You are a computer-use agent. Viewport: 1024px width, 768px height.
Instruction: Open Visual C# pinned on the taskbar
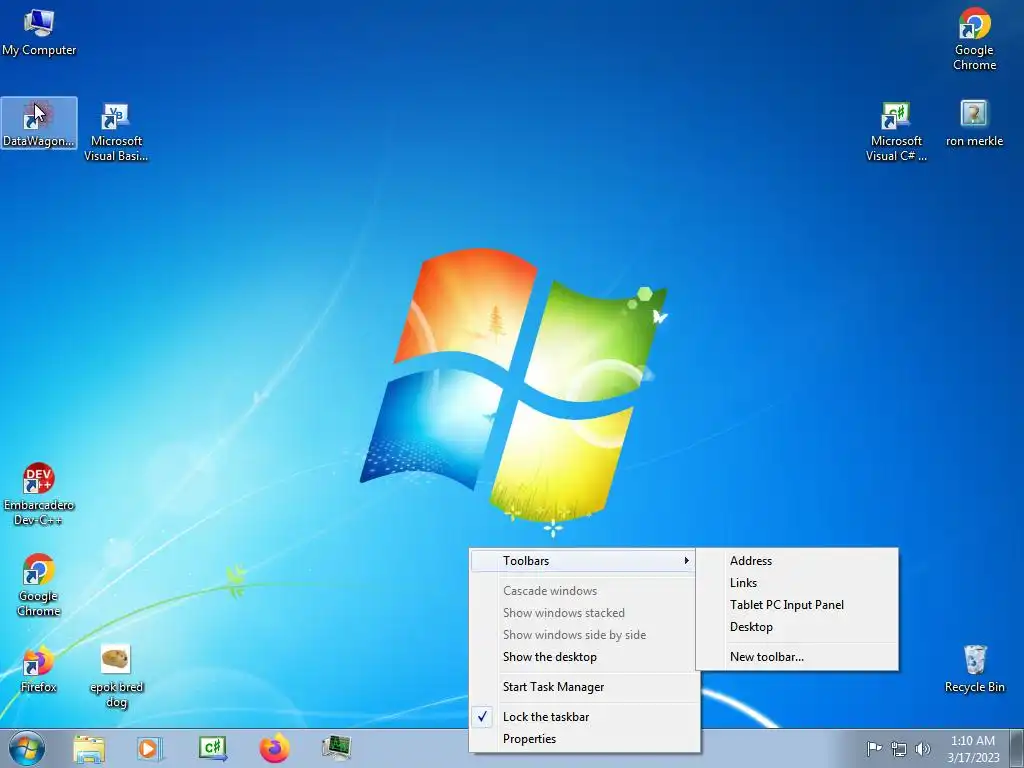pyautogui.click(x=212, y=748)
